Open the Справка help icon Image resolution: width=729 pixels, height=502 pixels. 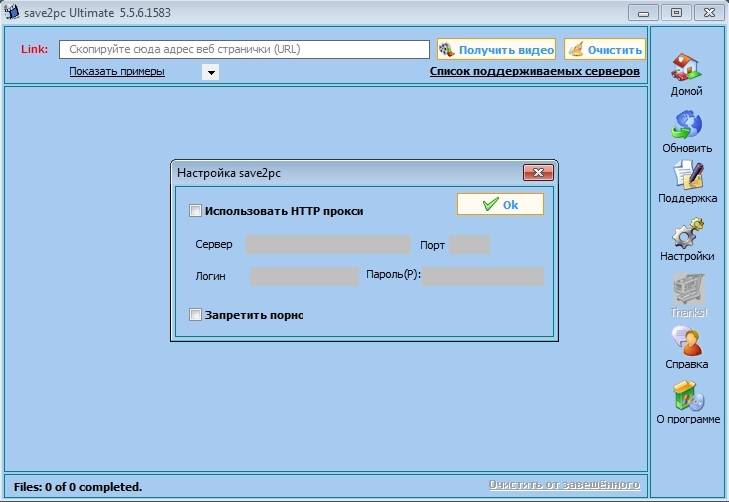687,341
